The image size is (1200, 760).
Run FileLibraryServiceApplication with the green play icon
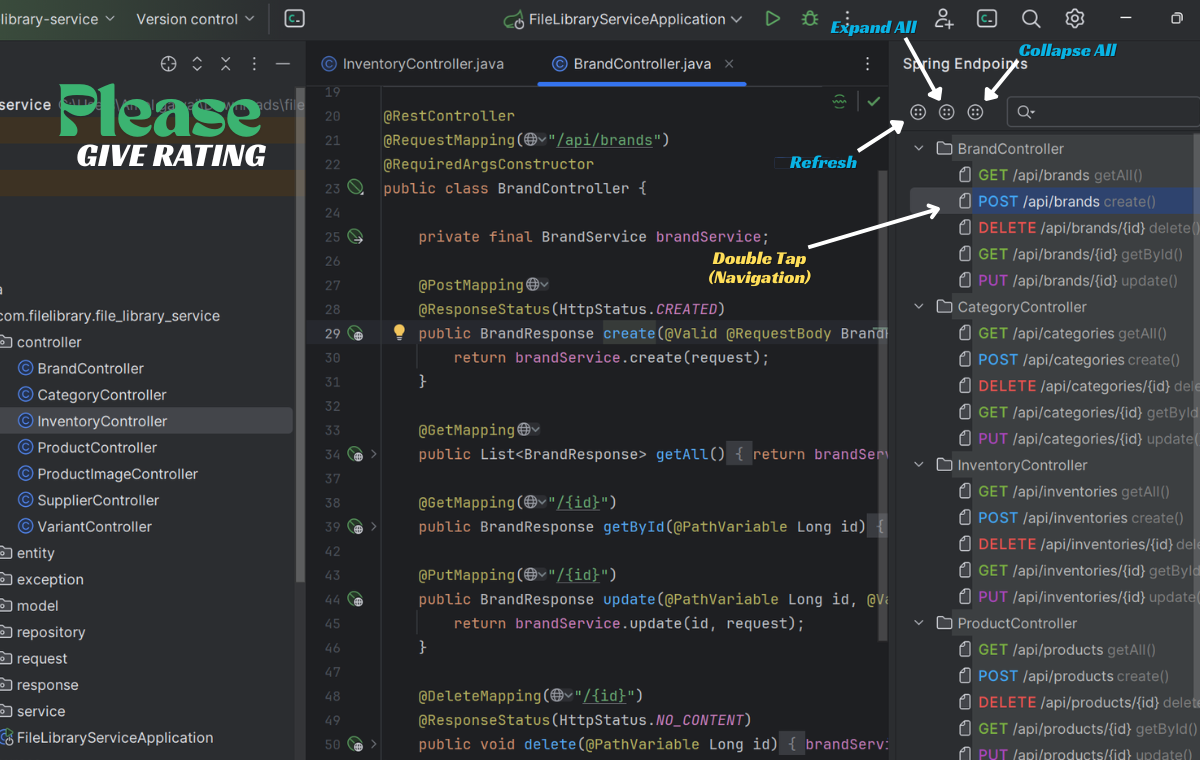click(x=772, y=19)
